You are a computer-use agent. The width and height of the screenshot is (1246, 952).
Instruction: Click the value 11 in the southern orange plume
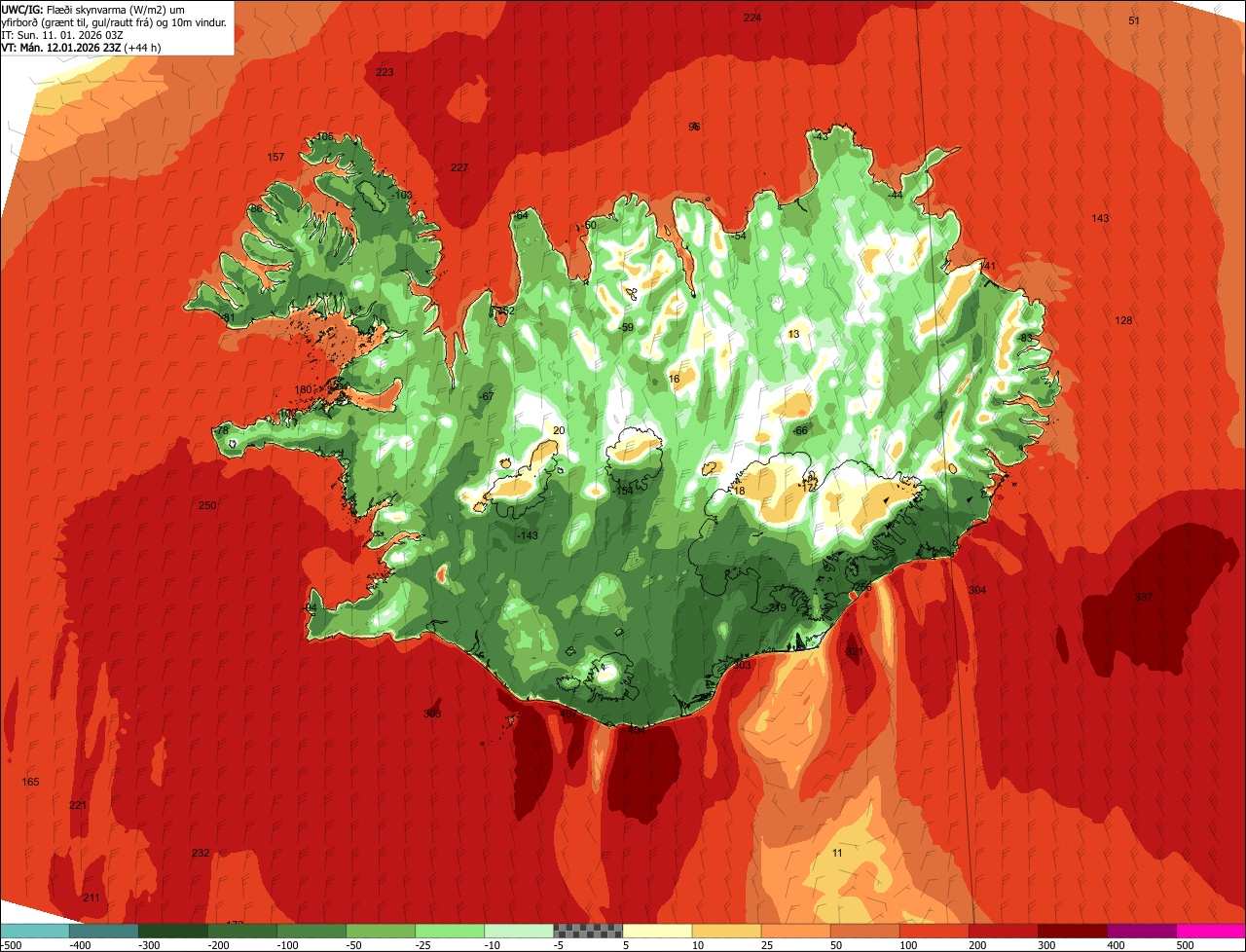click(x=837, y=853)
